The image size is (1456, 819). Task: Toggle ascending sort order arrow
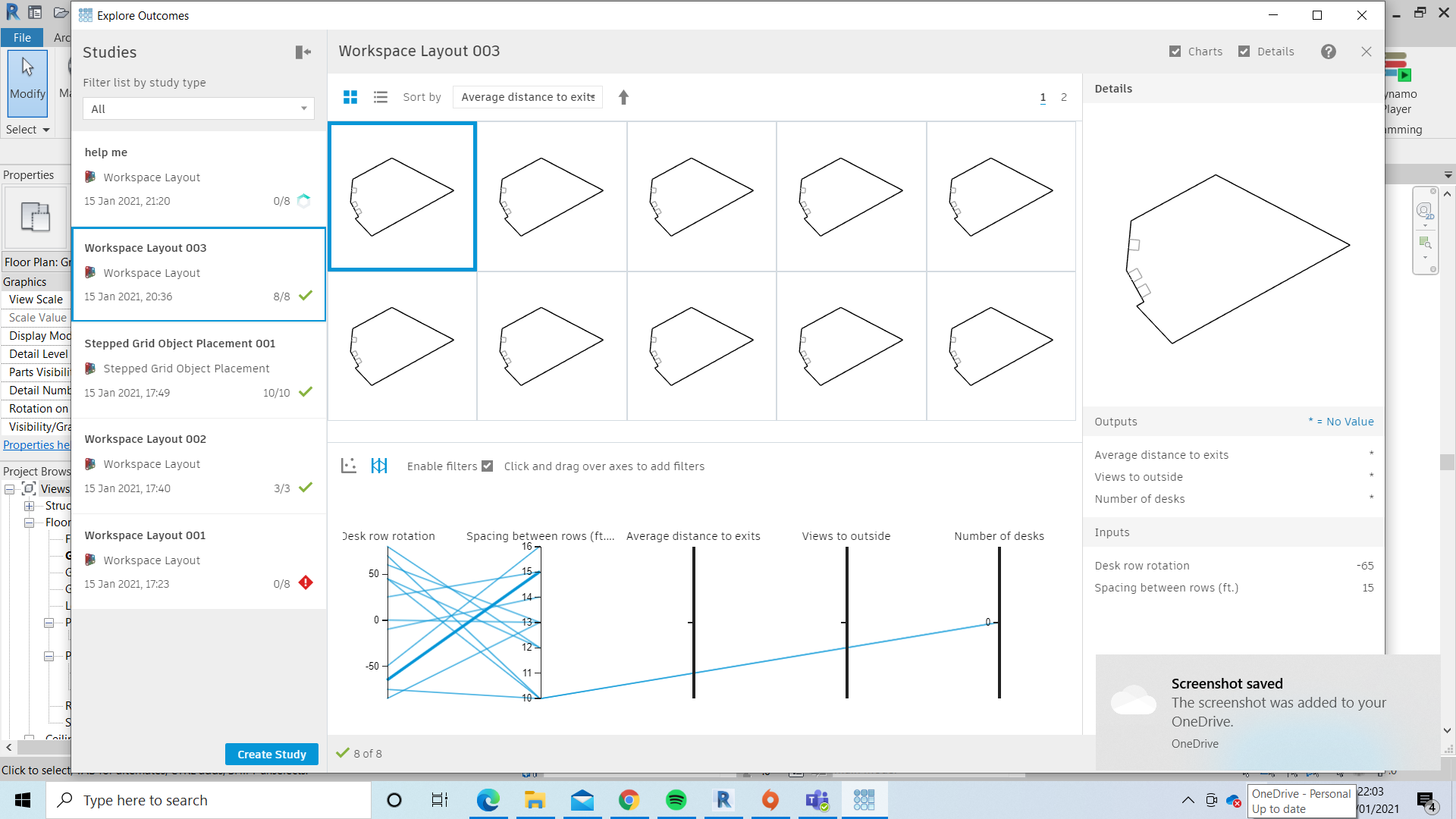tap(623, 97)
